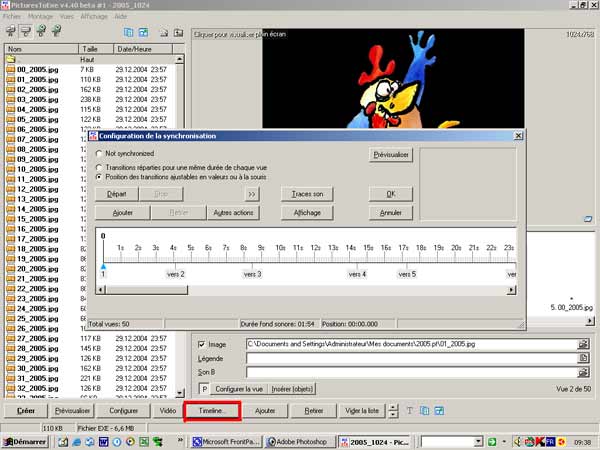
Task: Open the Fichier menu
Action: (x=12, y=16)
